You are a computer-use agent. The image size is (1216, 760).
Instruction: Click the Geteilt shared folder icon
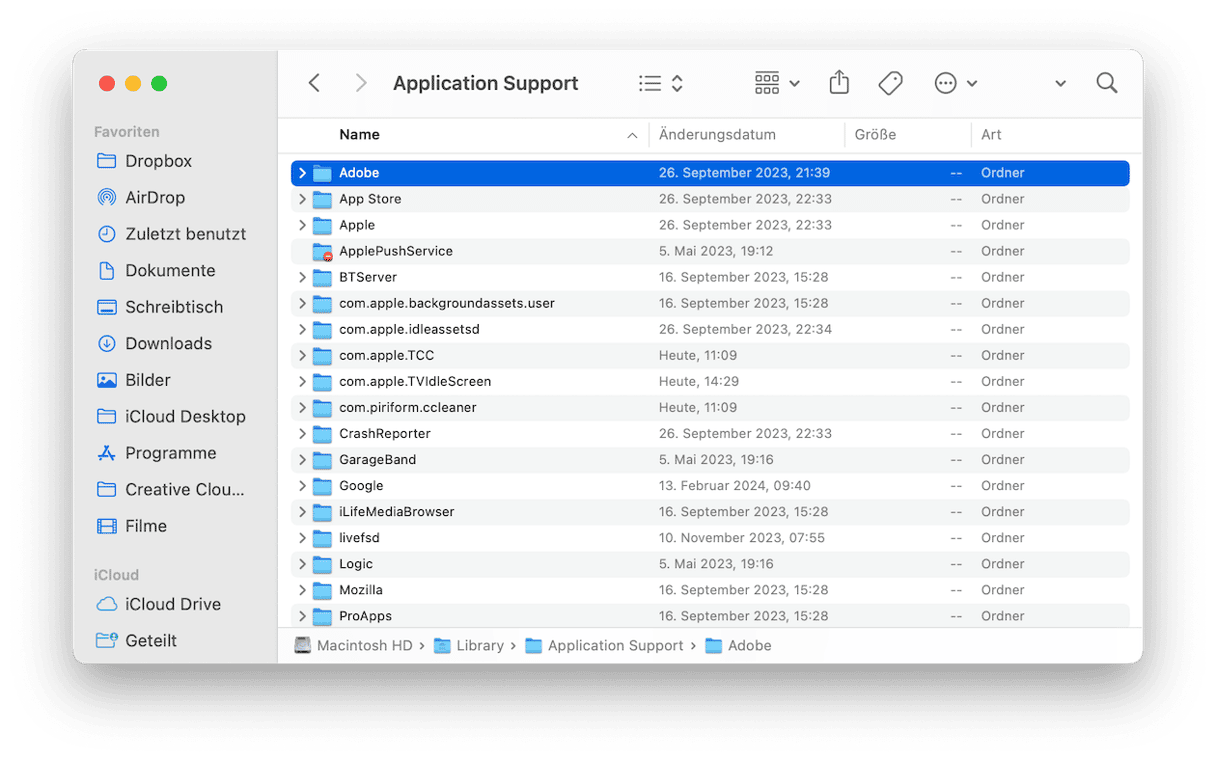coord(106,641)
